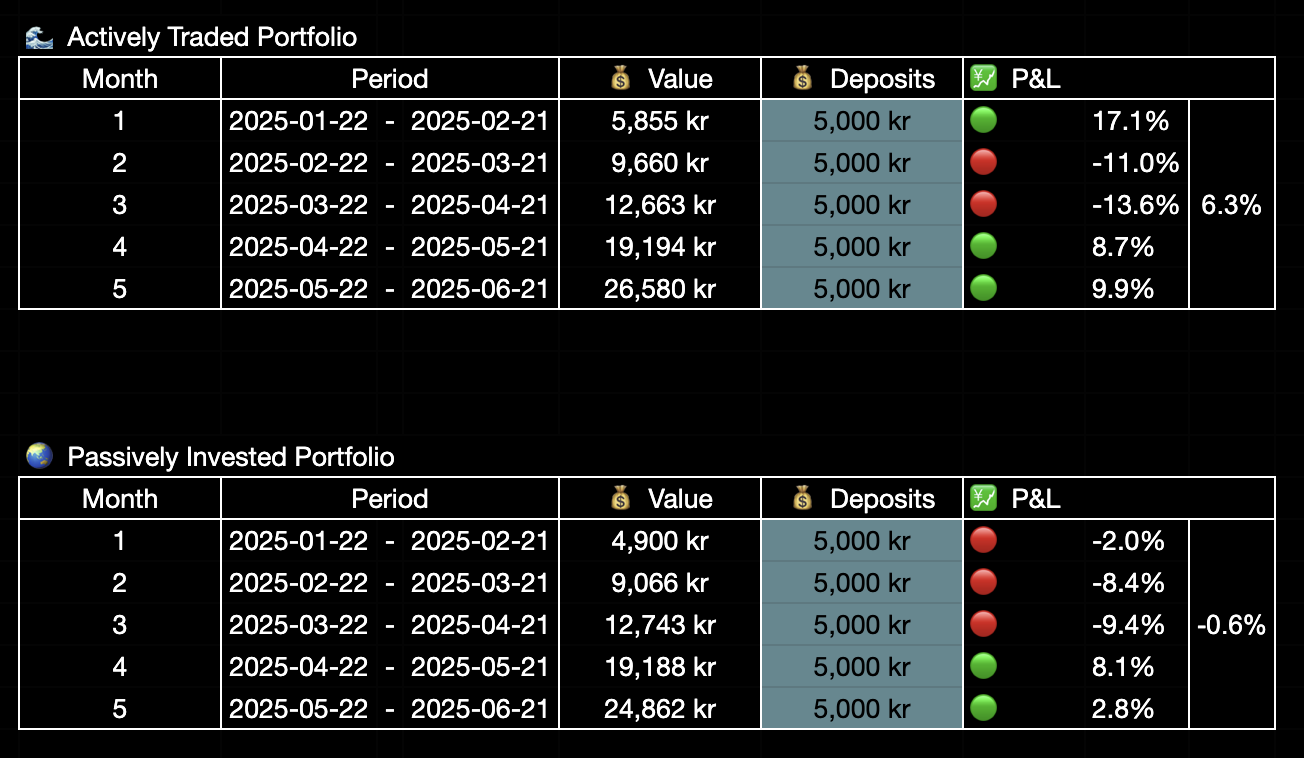Screen dimensions: 1304x758
Task: Select the active portfolio month 1 deposit cell
Action: coord(862,121)
